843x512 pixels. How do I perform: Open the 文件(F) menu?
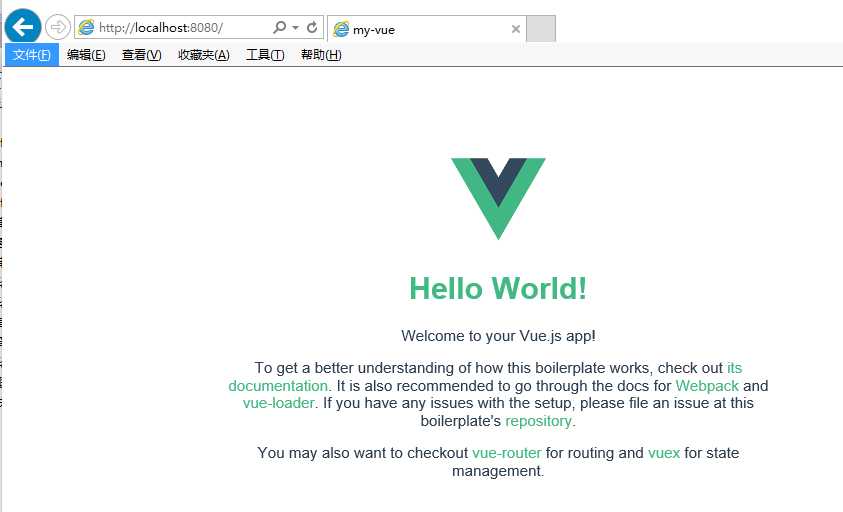32,55
